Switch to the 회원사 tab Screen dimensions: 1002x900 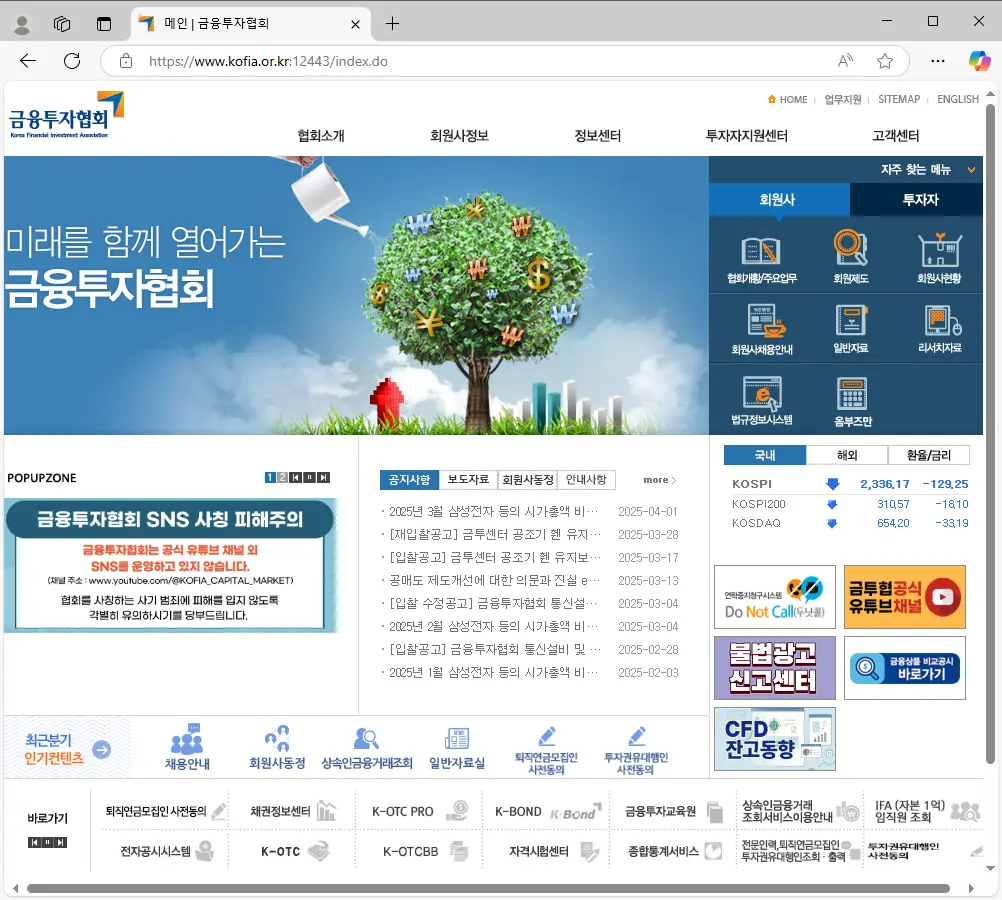click(x=779, y=199)
